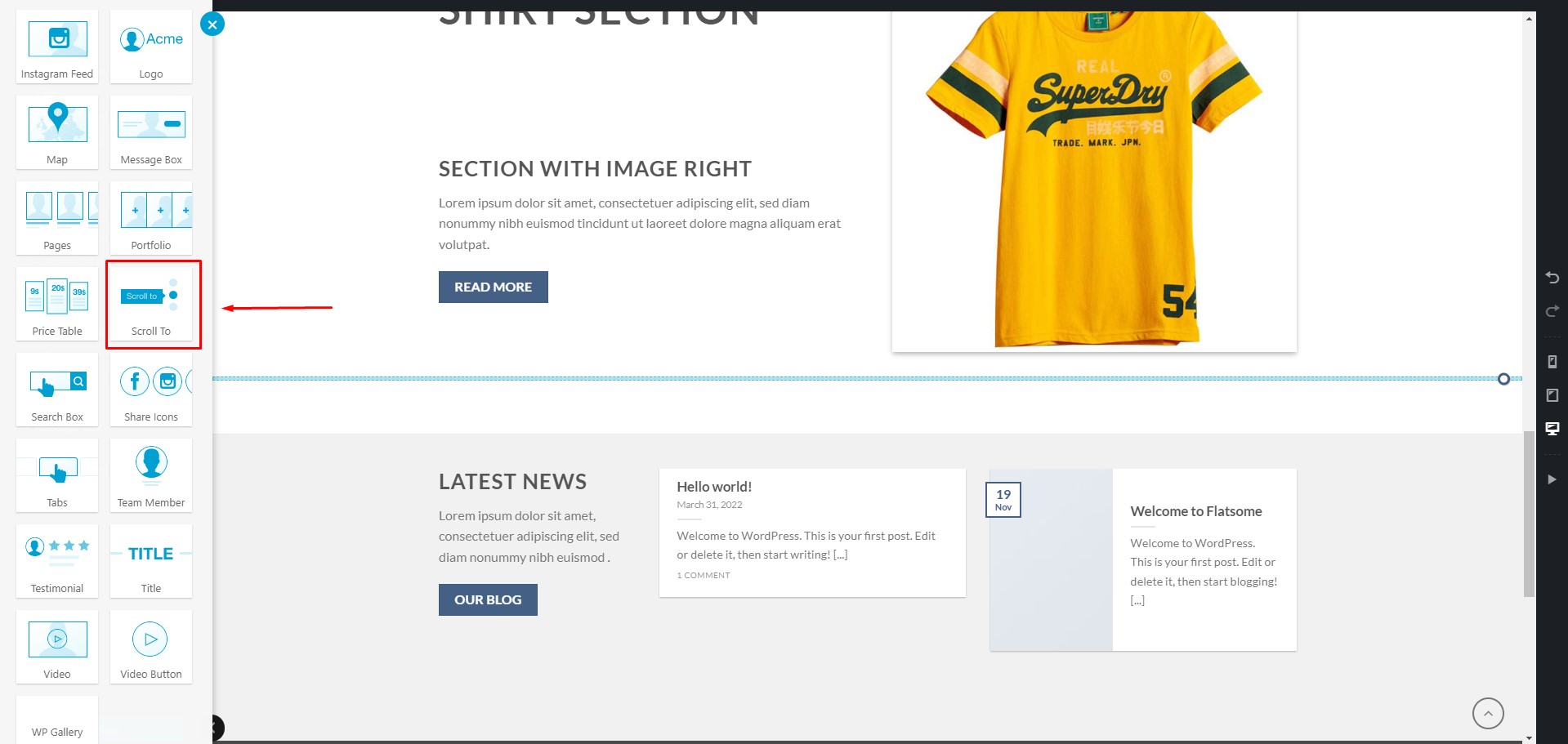
Task: Insert the Price Table element
Action: (57, 304)
